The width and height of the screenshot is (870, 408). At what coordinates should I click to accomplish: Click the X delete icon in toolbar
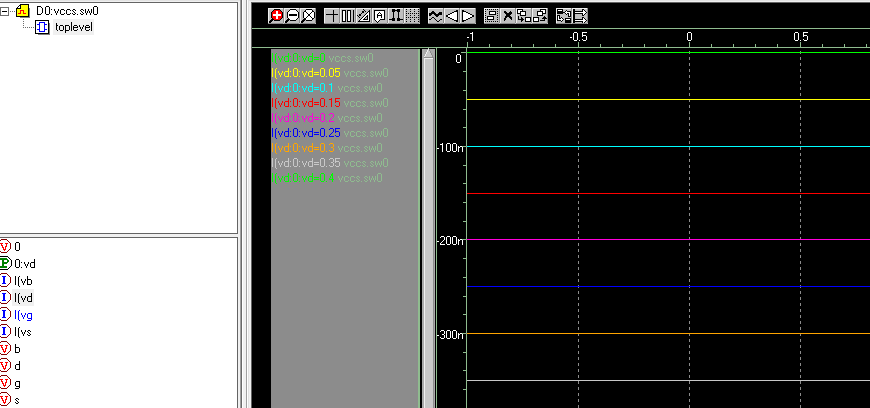pos(508,16)
